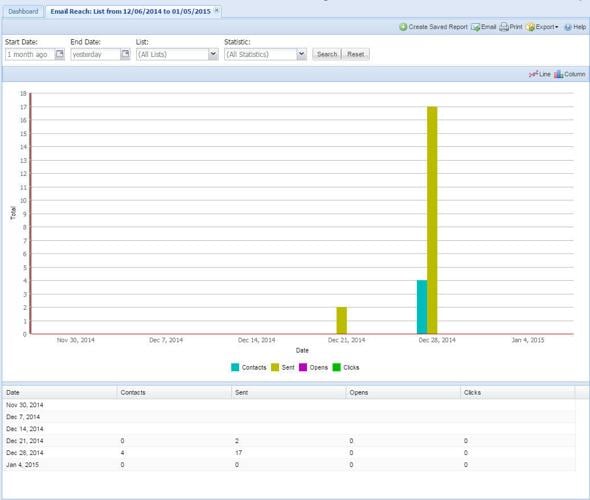Select the Dec 14, 2014 table row
590x500 pixels.
(289, 429)
